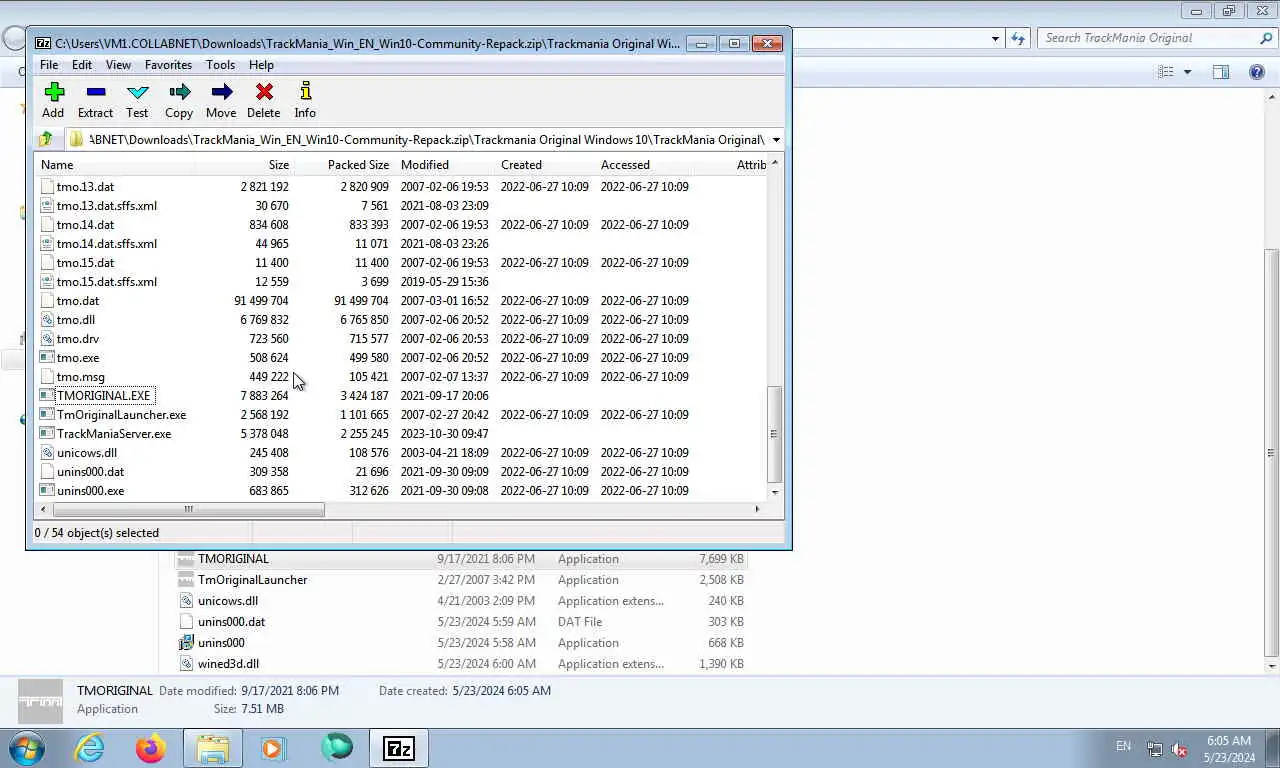The height and width of the screenshot is (768, 1280).
Task: Click the unins000 application icon in Explorer
Action: 186,643
